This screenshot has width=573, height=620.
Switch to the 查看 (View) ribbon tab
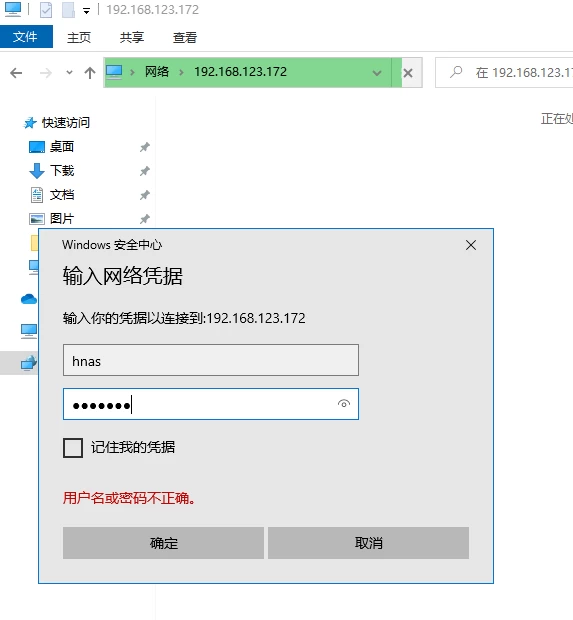[x=185, y=38]
